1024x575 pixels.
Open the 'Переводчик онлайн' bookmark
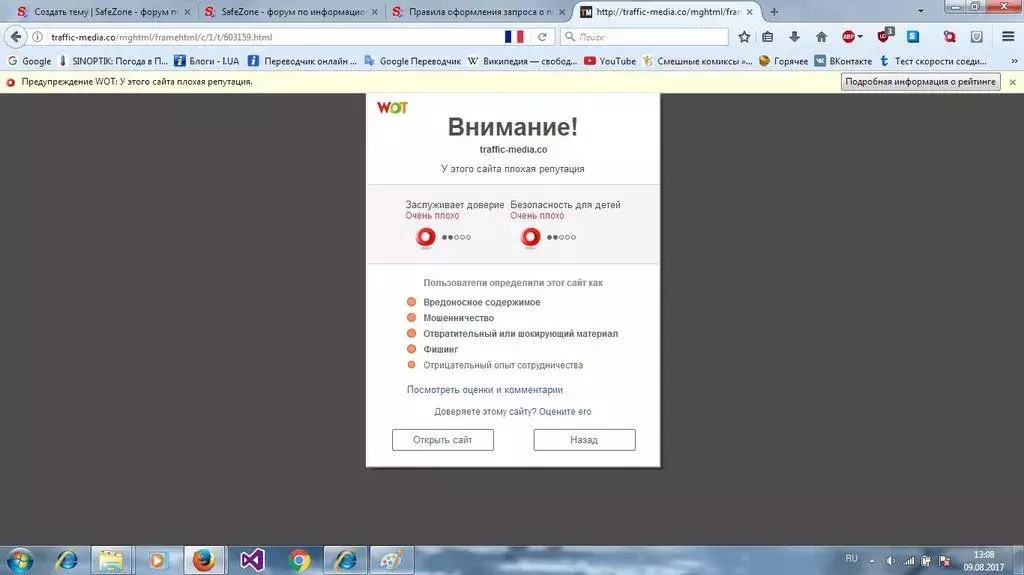pyautogui.click(x=302, y=61)
